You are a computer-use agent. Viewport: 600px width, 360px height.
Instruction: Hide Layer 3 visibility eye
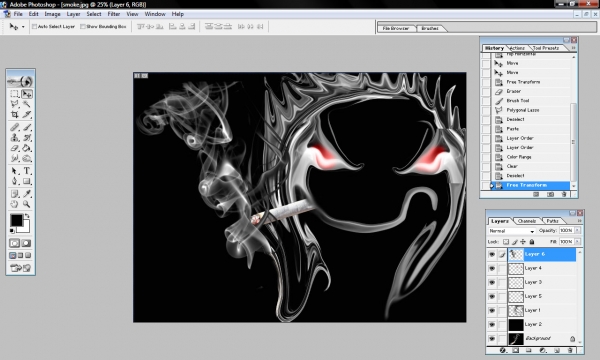click(492, 282)
